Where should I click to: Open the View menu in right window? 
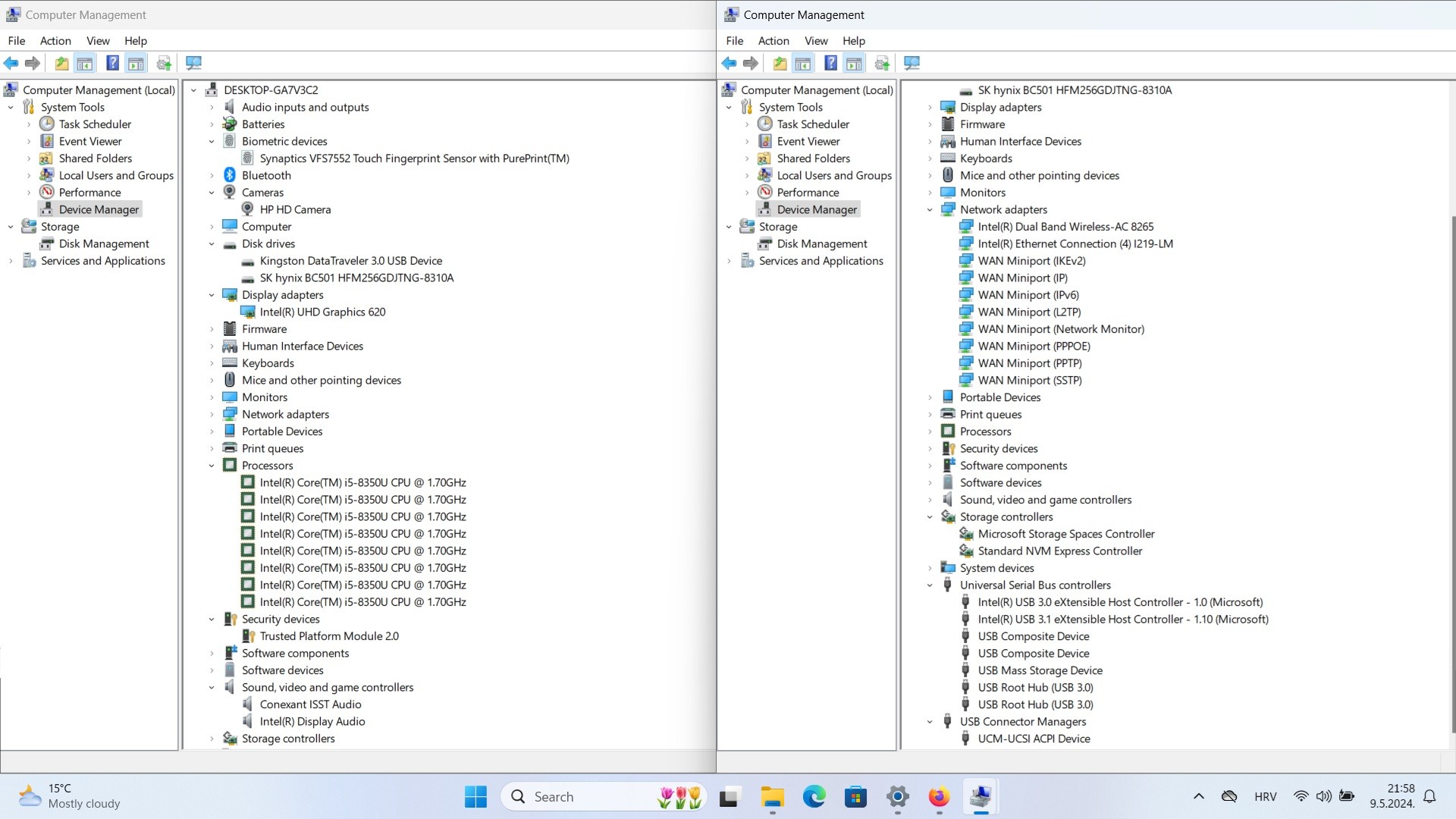pyautogui.click(x=816, y=41)
